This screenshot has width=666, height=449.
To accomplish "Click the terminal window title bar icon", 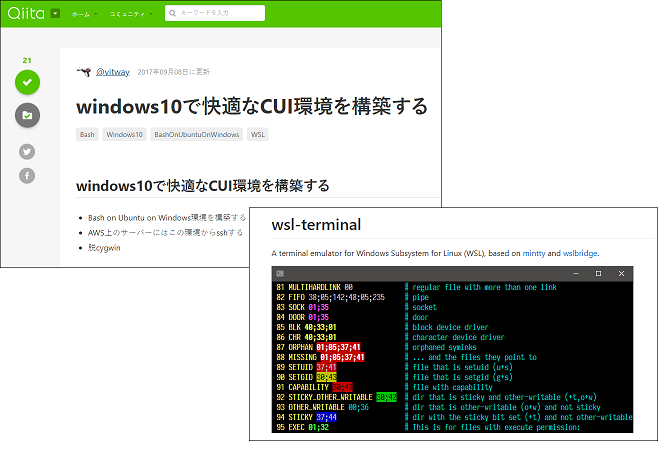I will click(280, 274).
